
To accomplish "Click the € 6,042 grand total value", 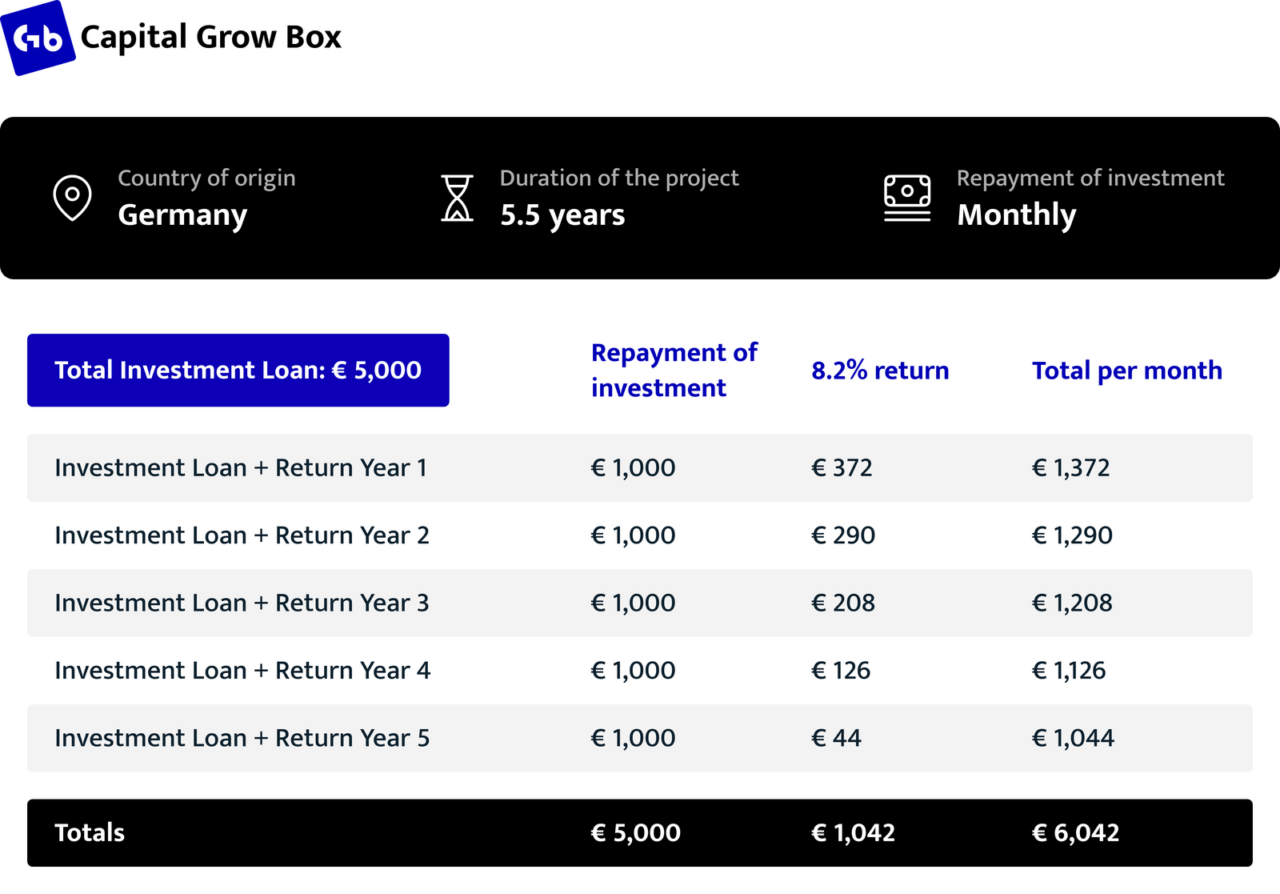I will [x=1076, y=833].
